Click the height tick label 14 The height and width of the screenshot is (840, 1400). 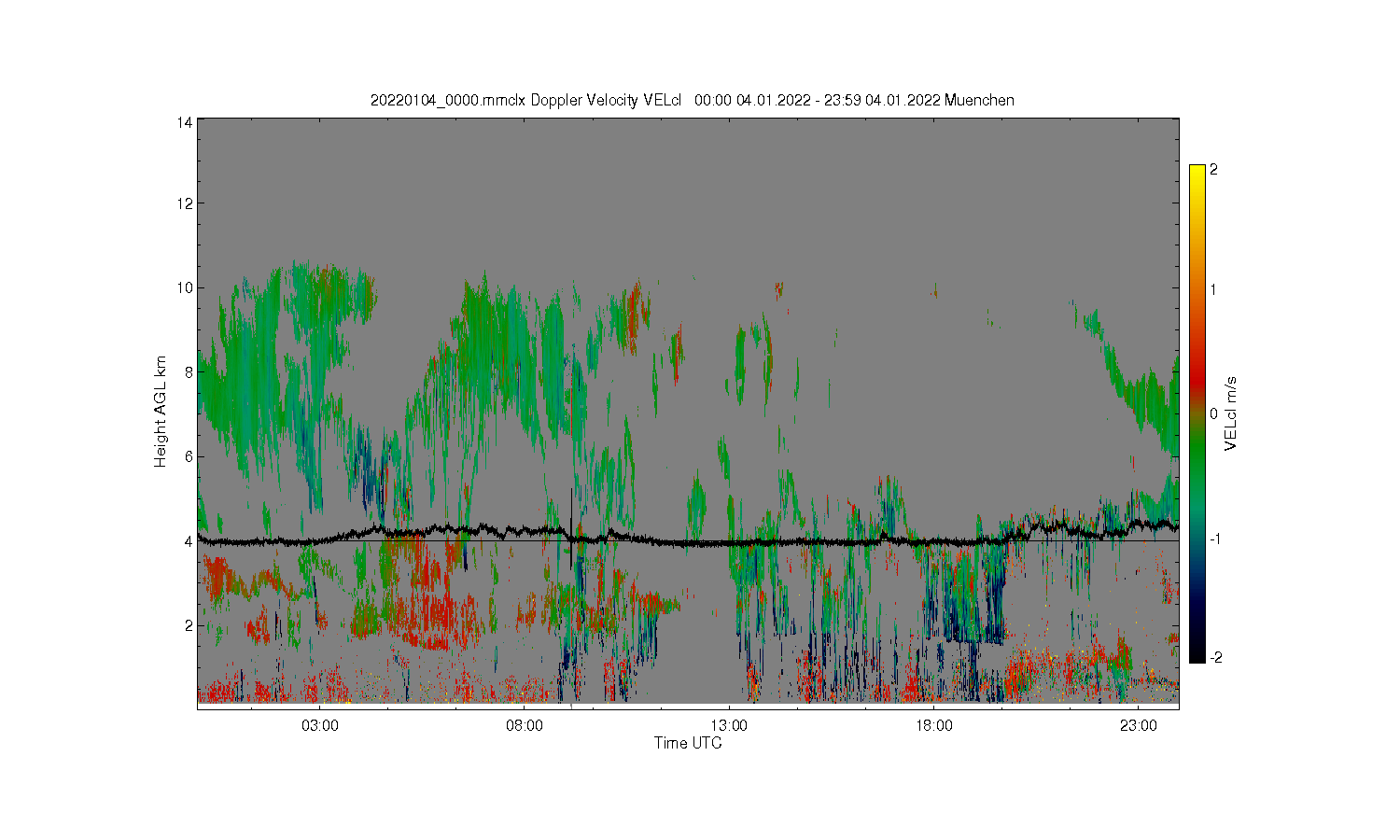(x=186, y=122)
